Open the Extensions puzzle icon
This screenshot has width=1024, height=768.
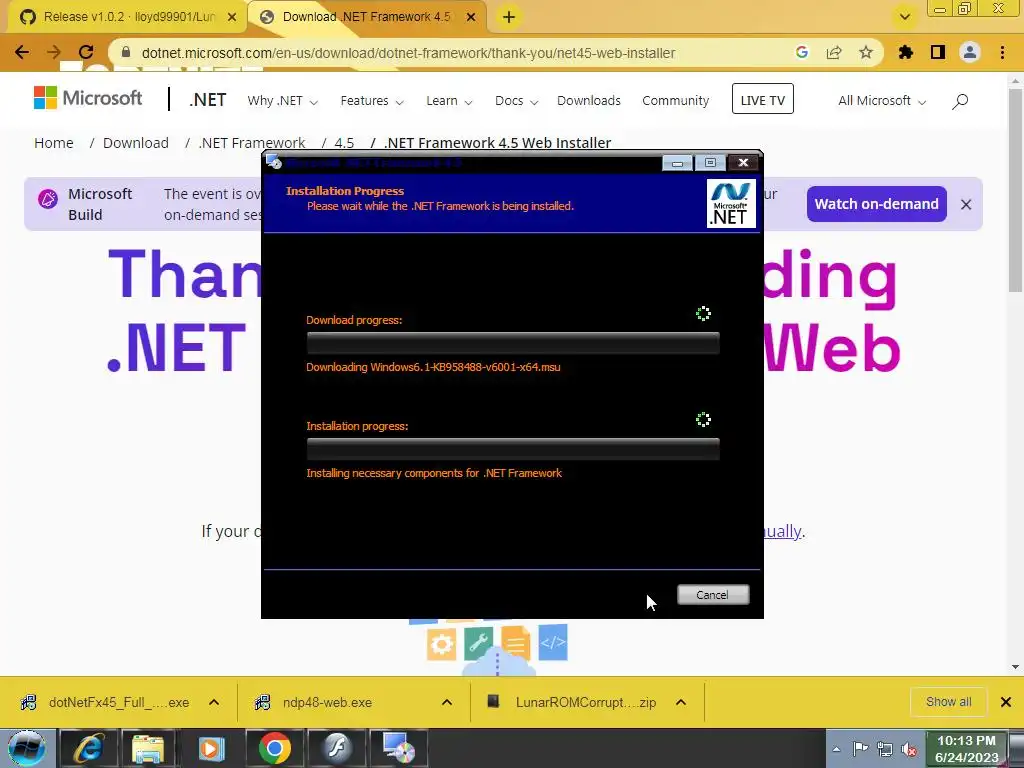pos(906,52)
